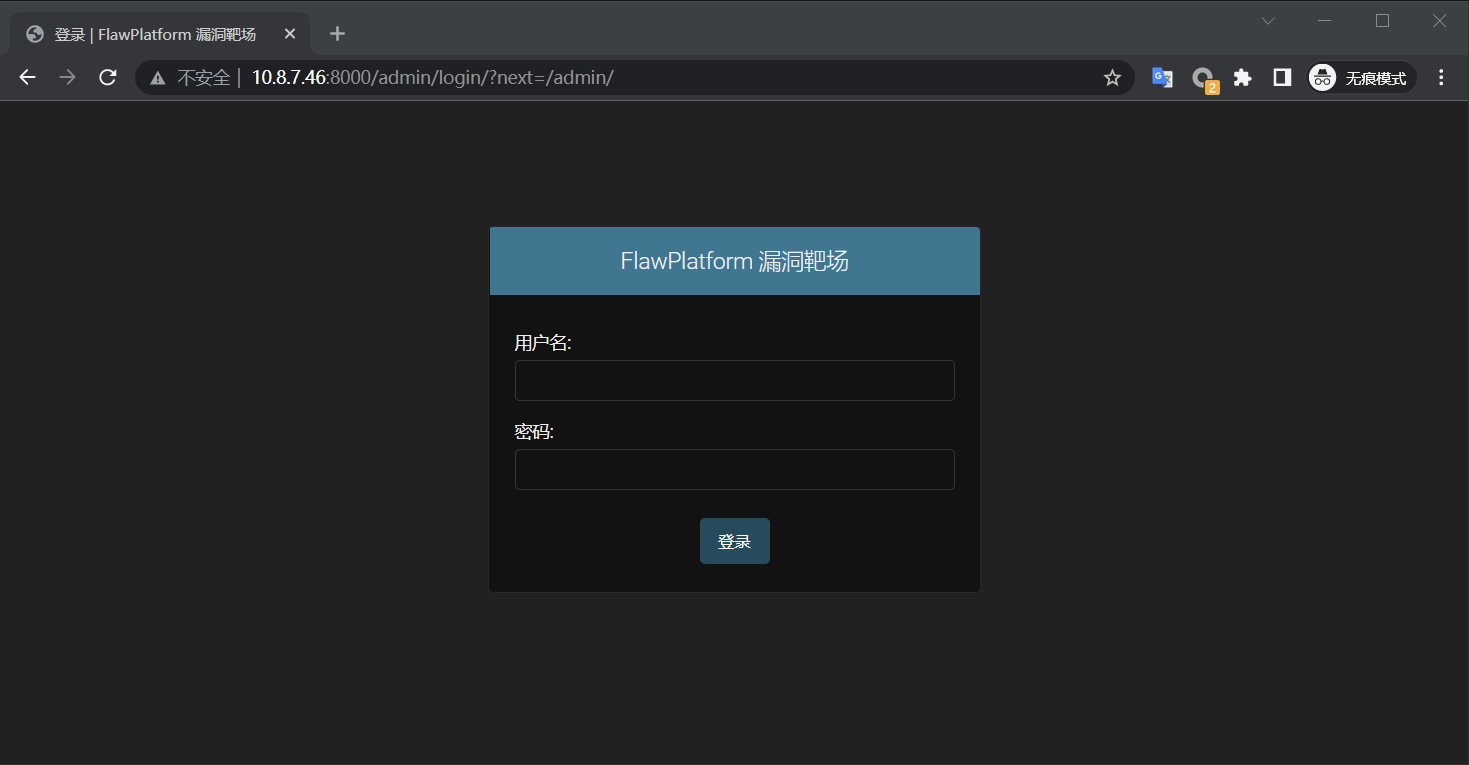Open the Chrome three-dot menu
Viewport: 1469px width, 765px height.
(x=1441, y=78)
